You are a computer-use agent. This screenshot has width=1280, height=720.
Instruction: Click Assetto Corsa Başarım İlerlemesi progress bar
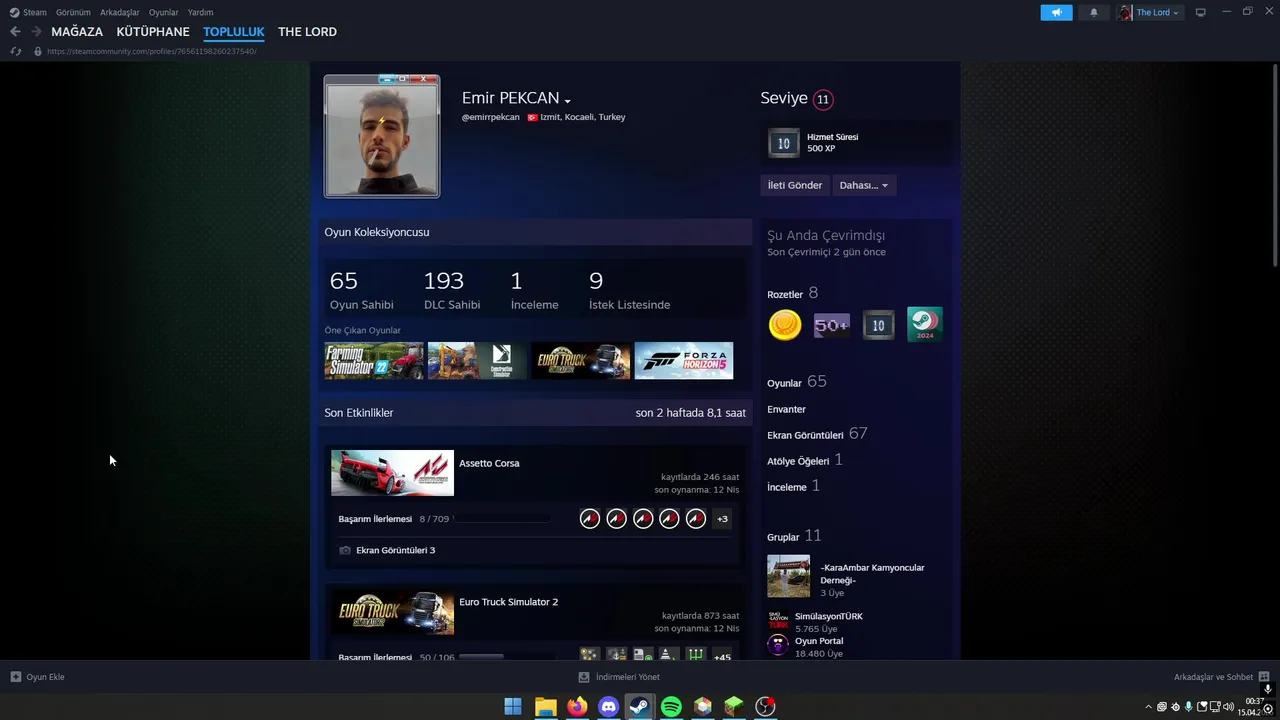tap(504, 519)
